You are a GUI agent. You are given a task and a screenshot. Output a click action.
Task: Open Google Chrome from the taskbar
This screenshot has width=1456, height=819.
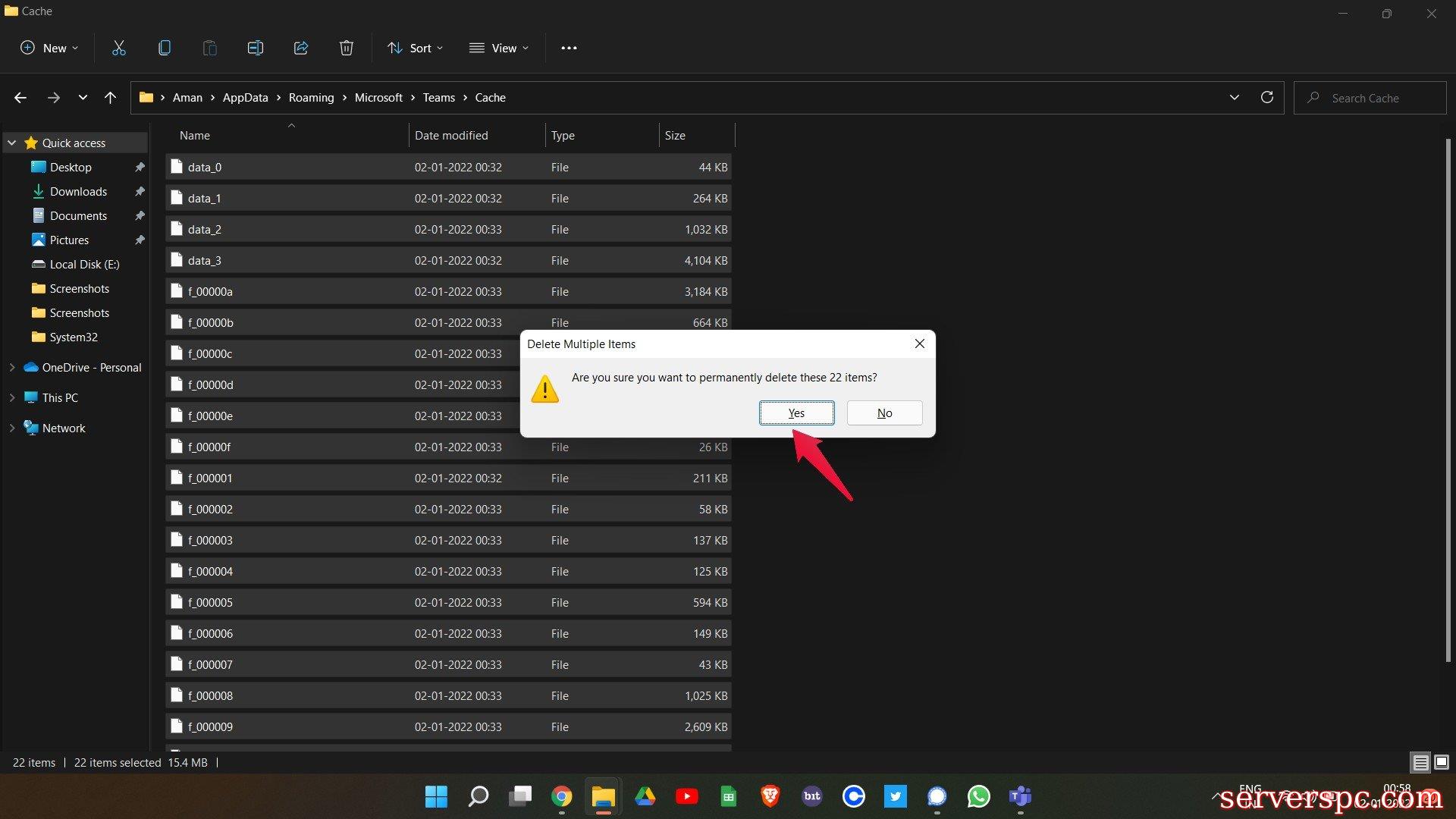tap(561, 796)
